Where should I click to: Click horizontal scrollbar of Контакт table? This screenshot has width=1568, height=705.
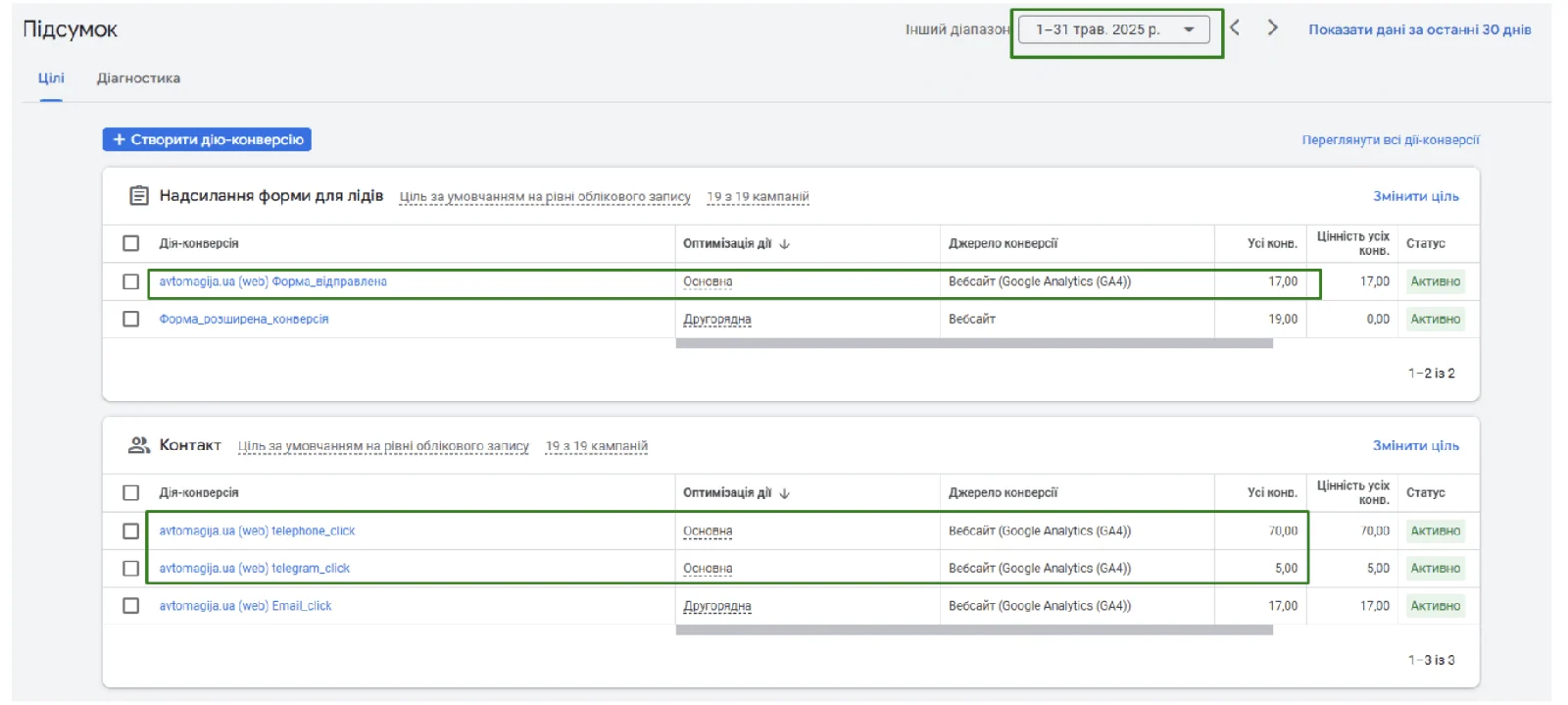point(974,629)
